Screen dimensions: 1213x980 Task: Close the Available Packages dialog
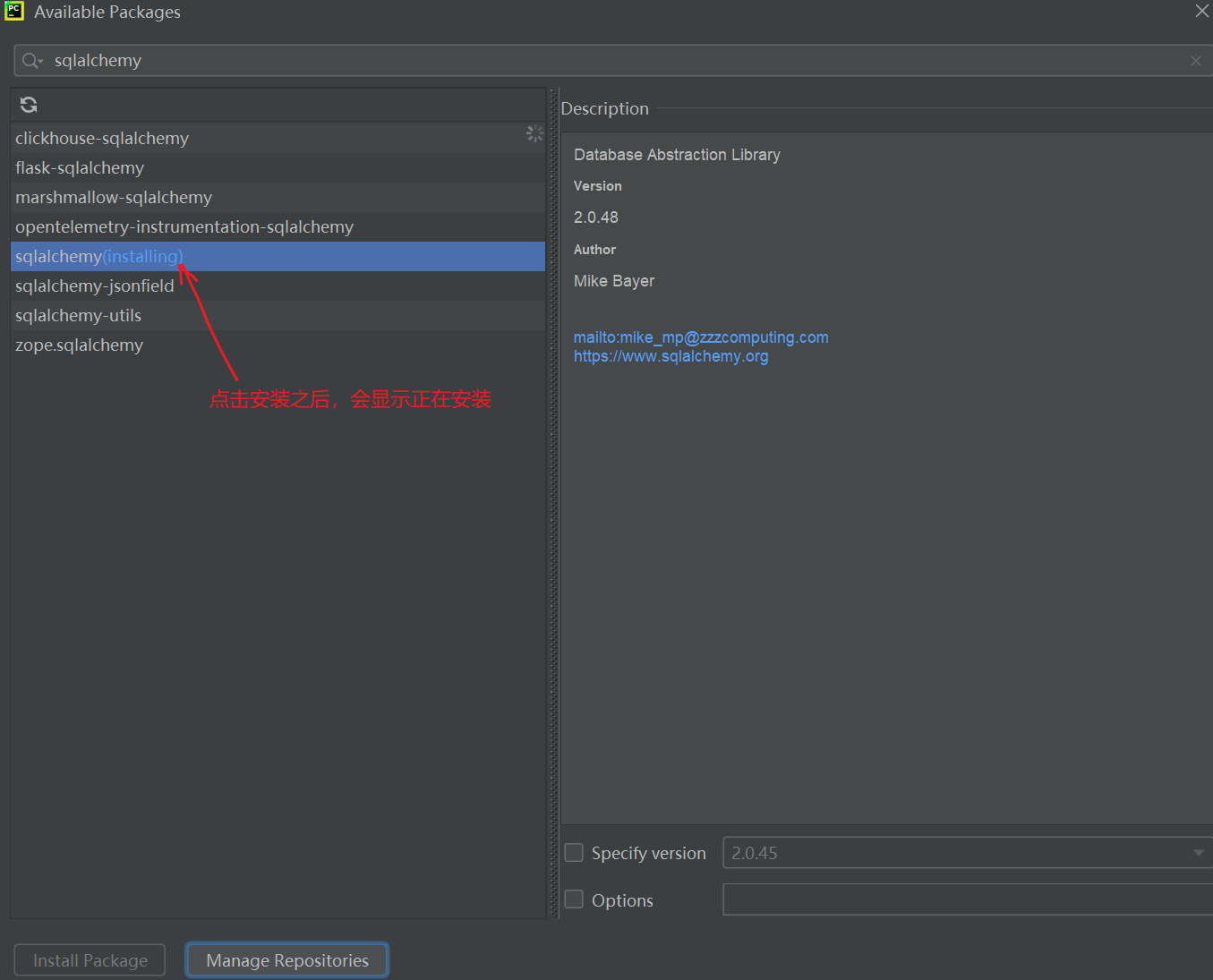(x=1201, y=11)
